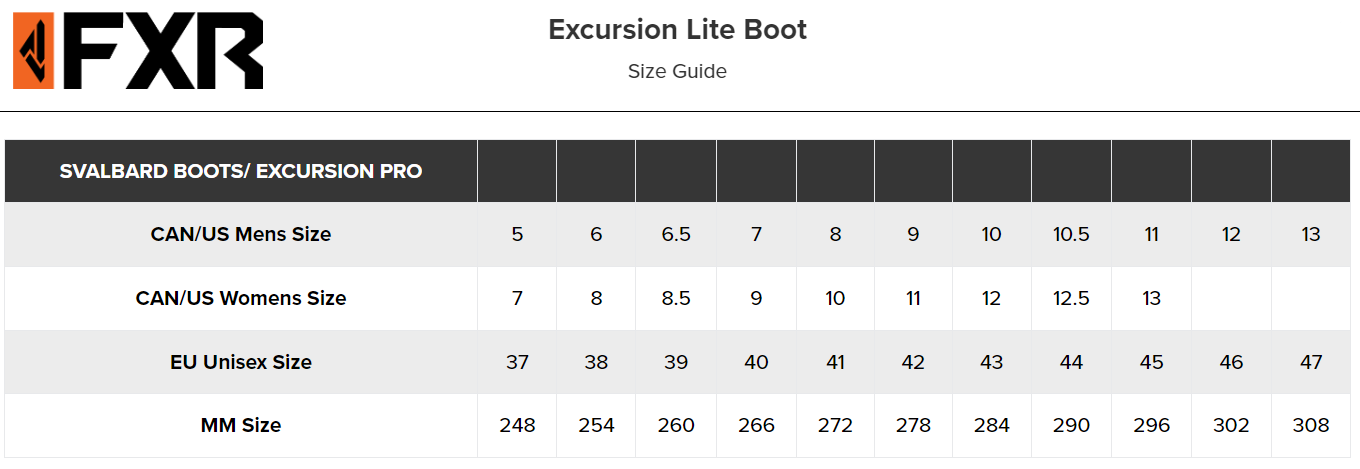This screenshot has width=1360, height=469.
Task: Select womens size 8.5 cell
Action: [x=676, y=298]
